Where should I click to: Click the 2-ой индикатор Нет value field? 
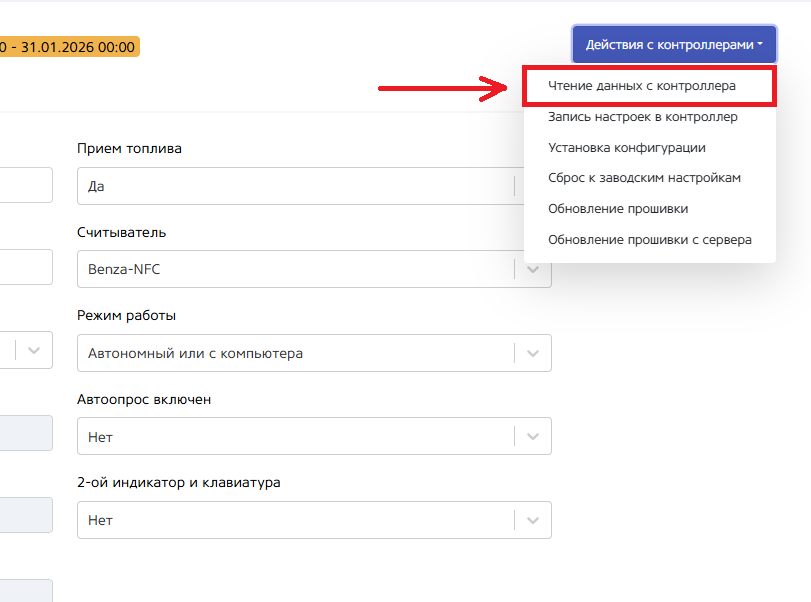[x=295, y=520]
